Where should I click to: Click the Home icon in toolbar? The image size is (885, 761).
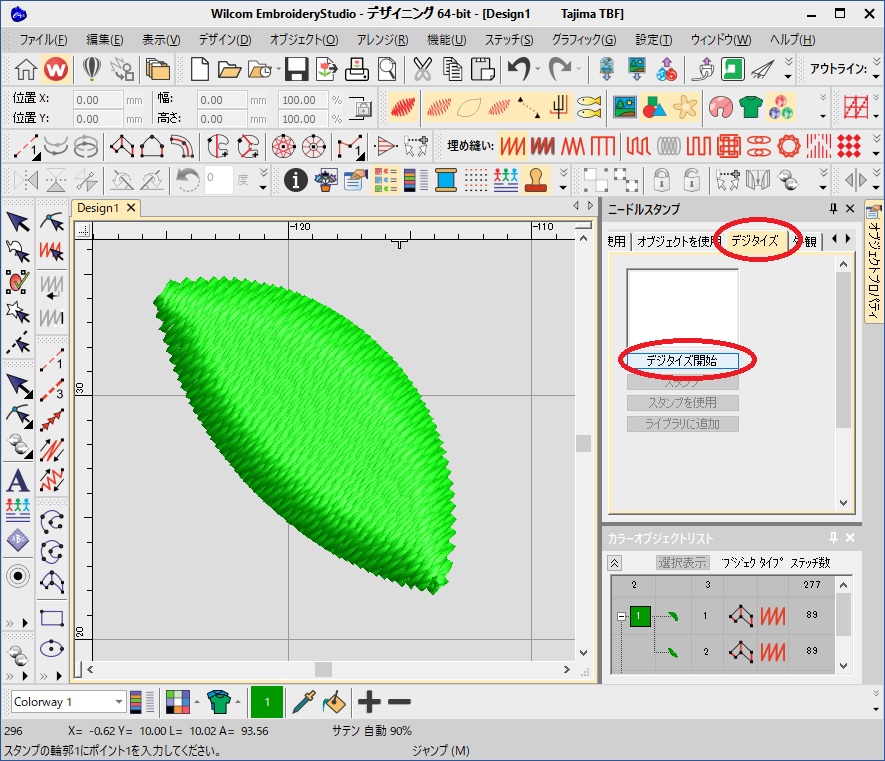point(26,69)
